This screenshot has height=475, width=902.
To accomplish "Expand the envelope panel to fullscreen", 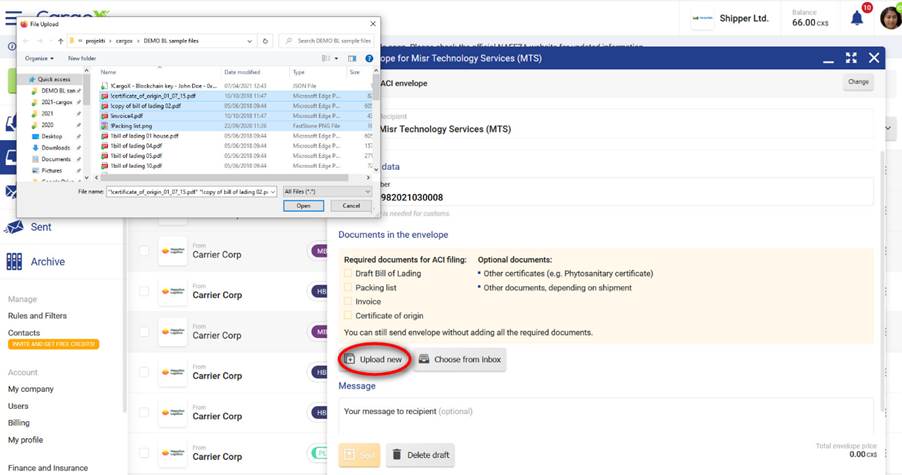I will point(851,58).
